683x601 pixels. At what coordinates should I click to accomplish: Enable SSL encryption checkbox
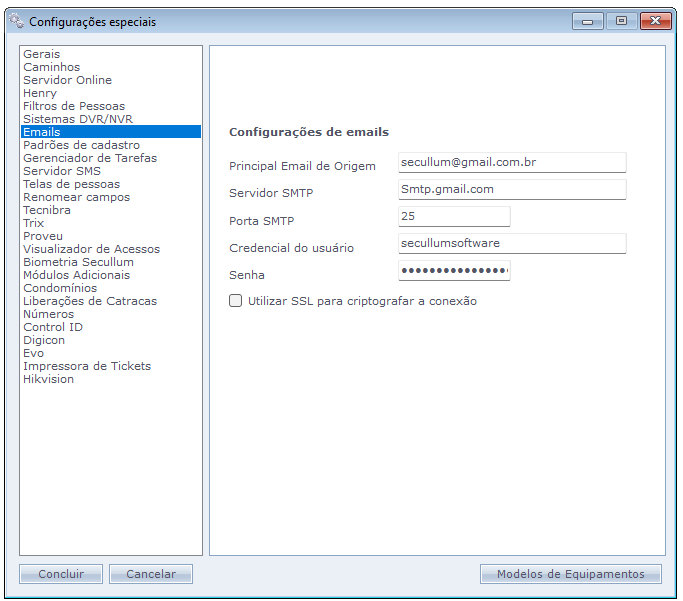coord(236,300)
